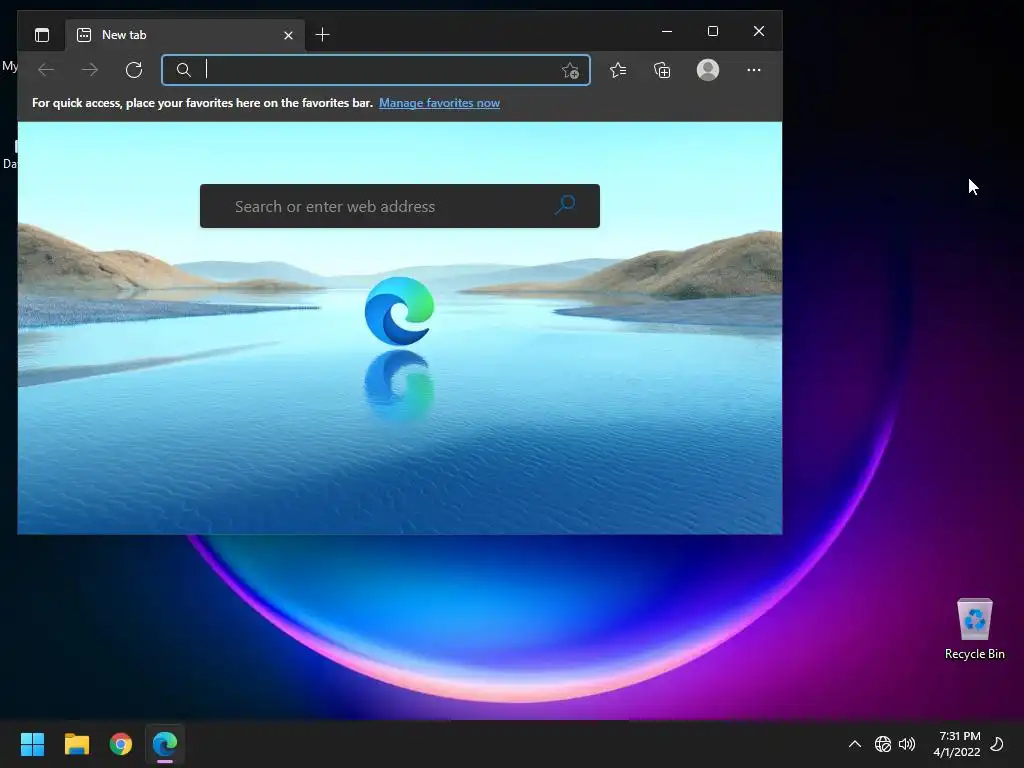Open Settings and more menu
Screen dimensions: 1024x768
coord(754,70)
